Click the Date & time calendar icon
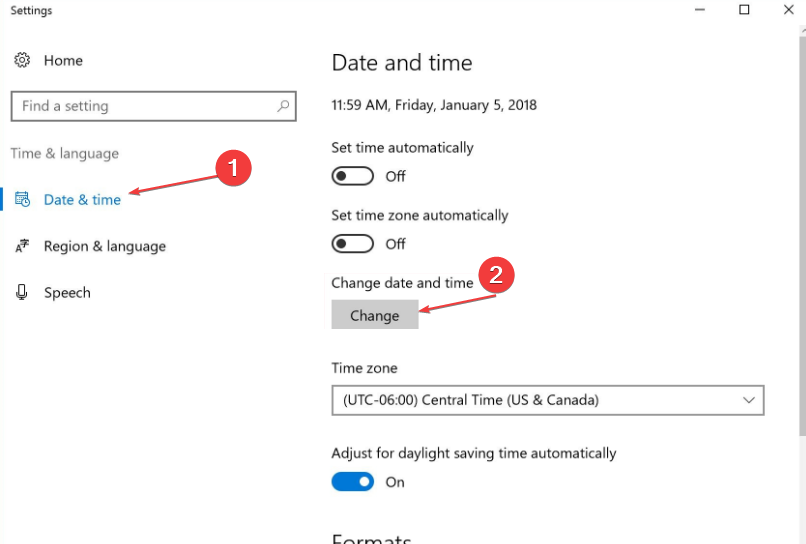Screen dimensions: 806x544 point(22,199)
